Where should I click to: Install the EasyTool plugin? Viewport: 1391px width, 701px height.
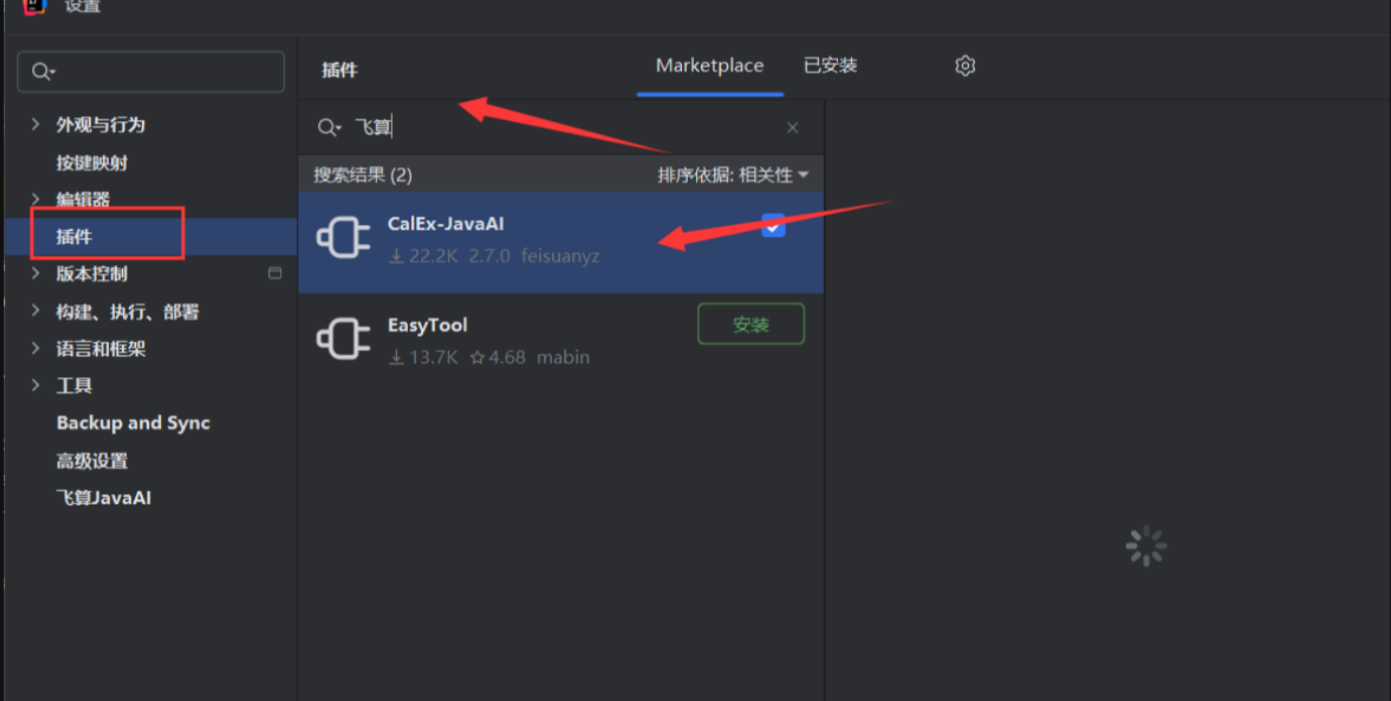[x=751, y=324]
